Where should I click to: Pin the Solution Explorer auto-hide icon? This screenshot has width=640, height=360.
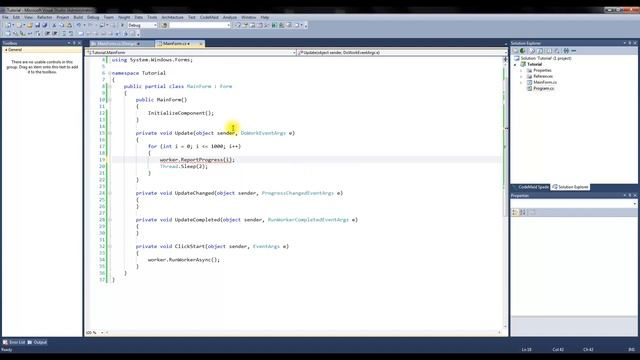pyautogui.click(x=630, y=43)
